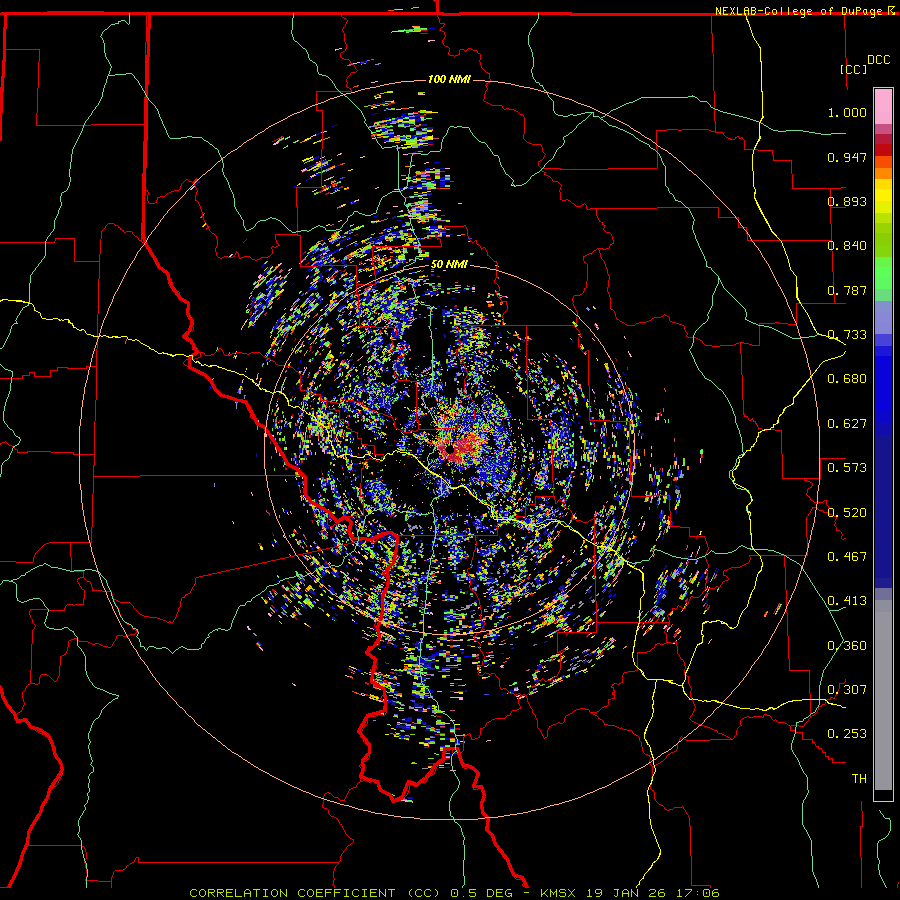The width and height of the screenshot is (900, 900).
Task: Click the [CC] legend unit label
Action: click(x=853, y=69)
